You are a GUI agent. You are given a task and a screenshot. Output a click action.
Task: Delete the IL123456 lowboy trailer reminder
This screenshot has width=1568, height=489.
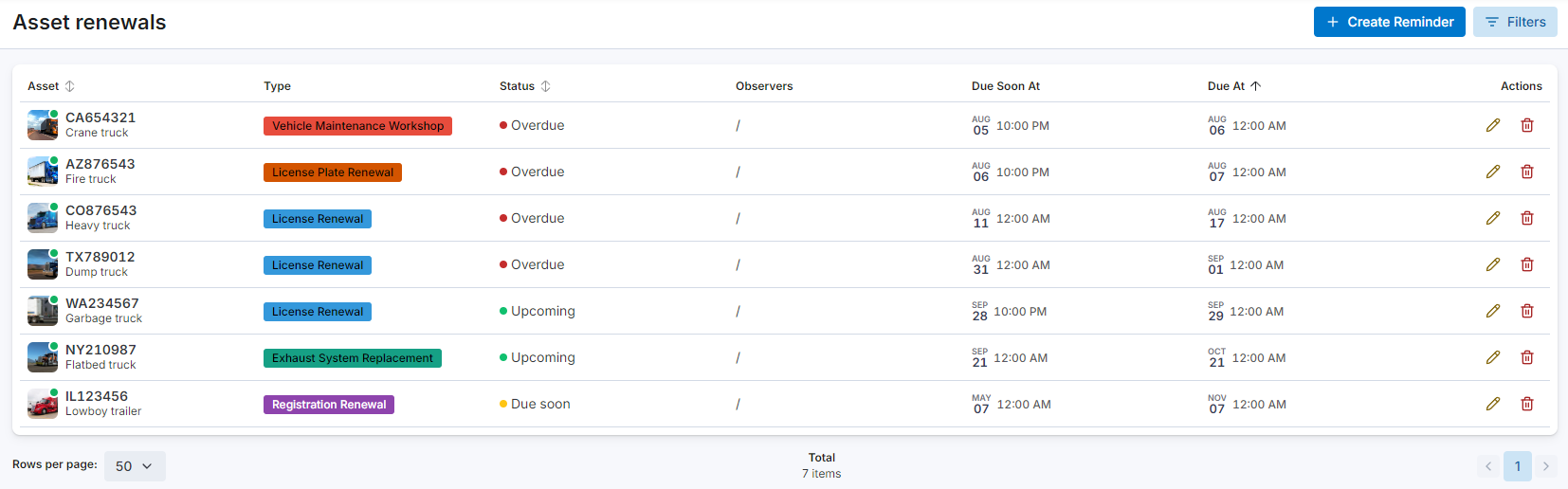click(1527, 404)
